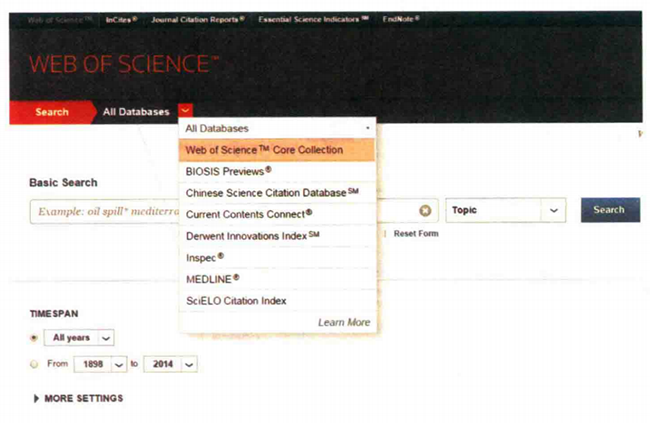The image size is (650, 423).
Task: Open Journal Citation Reports link
Action: click(198, 19)
